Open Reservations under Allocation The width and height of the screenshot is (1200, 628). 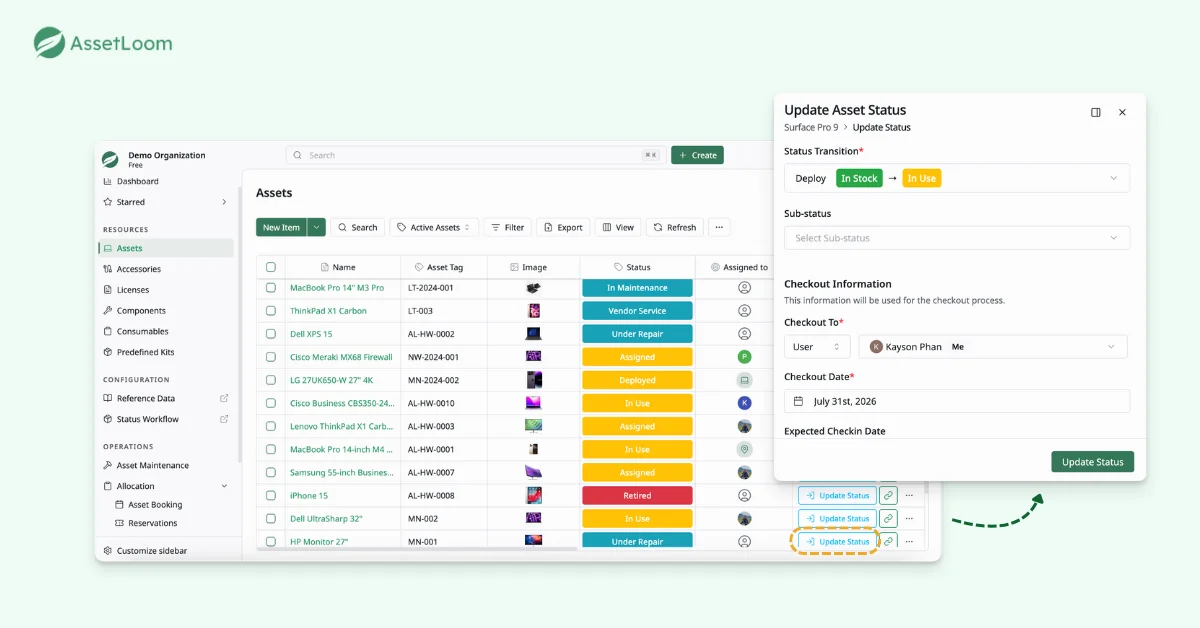coord(152,523)
